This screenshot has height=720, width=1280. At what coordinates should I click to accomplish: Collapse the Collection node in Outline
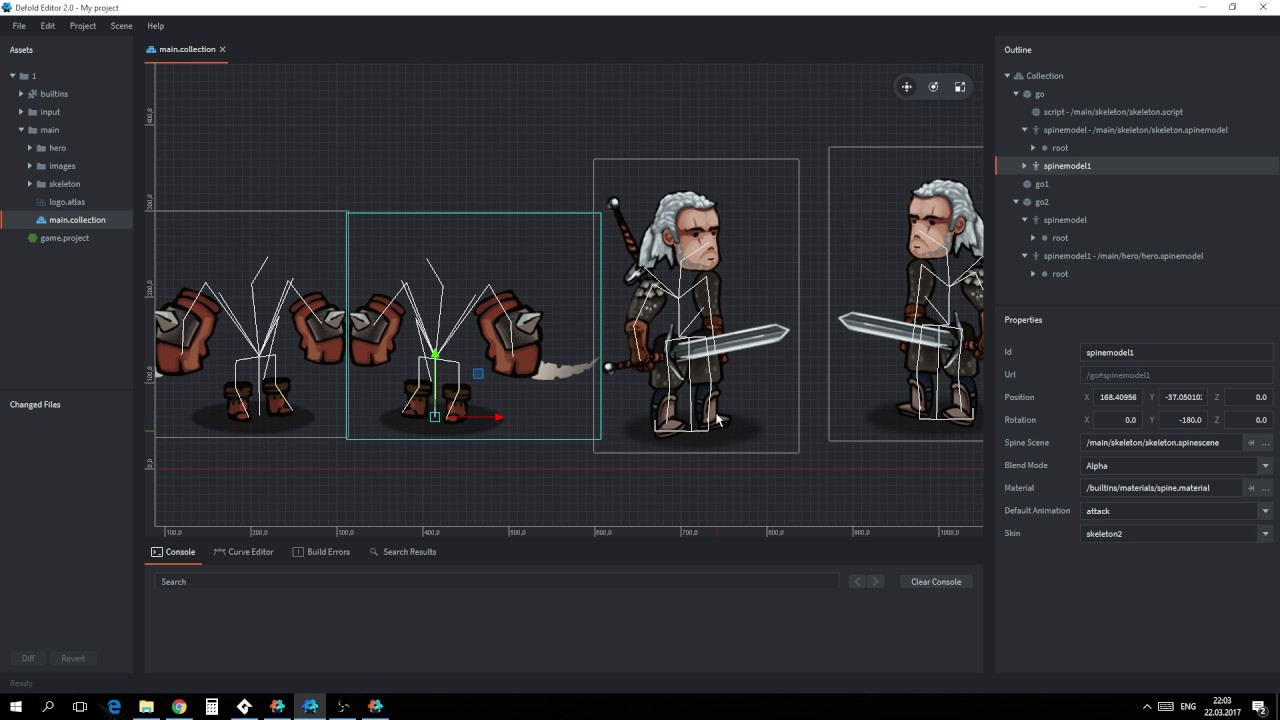(1008, 76)
